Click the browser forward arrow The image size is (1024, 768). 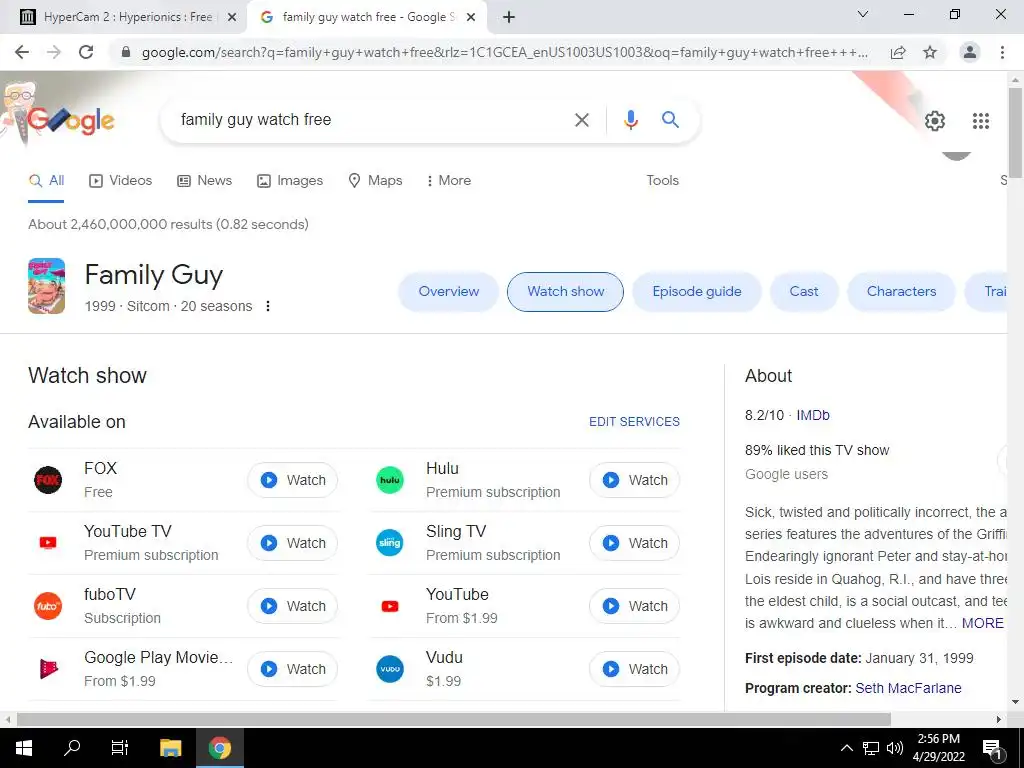[x=54, y=52]
